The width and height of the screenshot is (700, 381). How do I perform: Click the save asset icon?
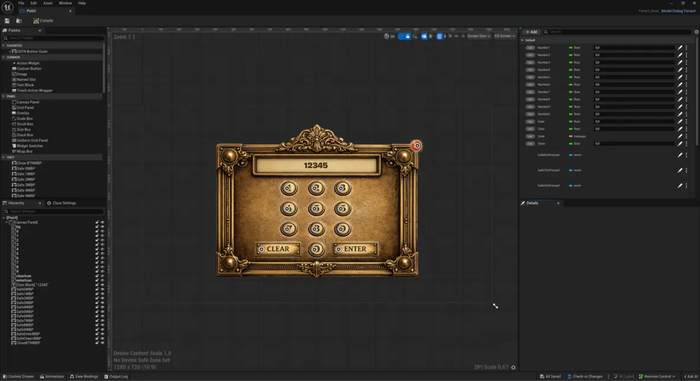click(7, 21)
